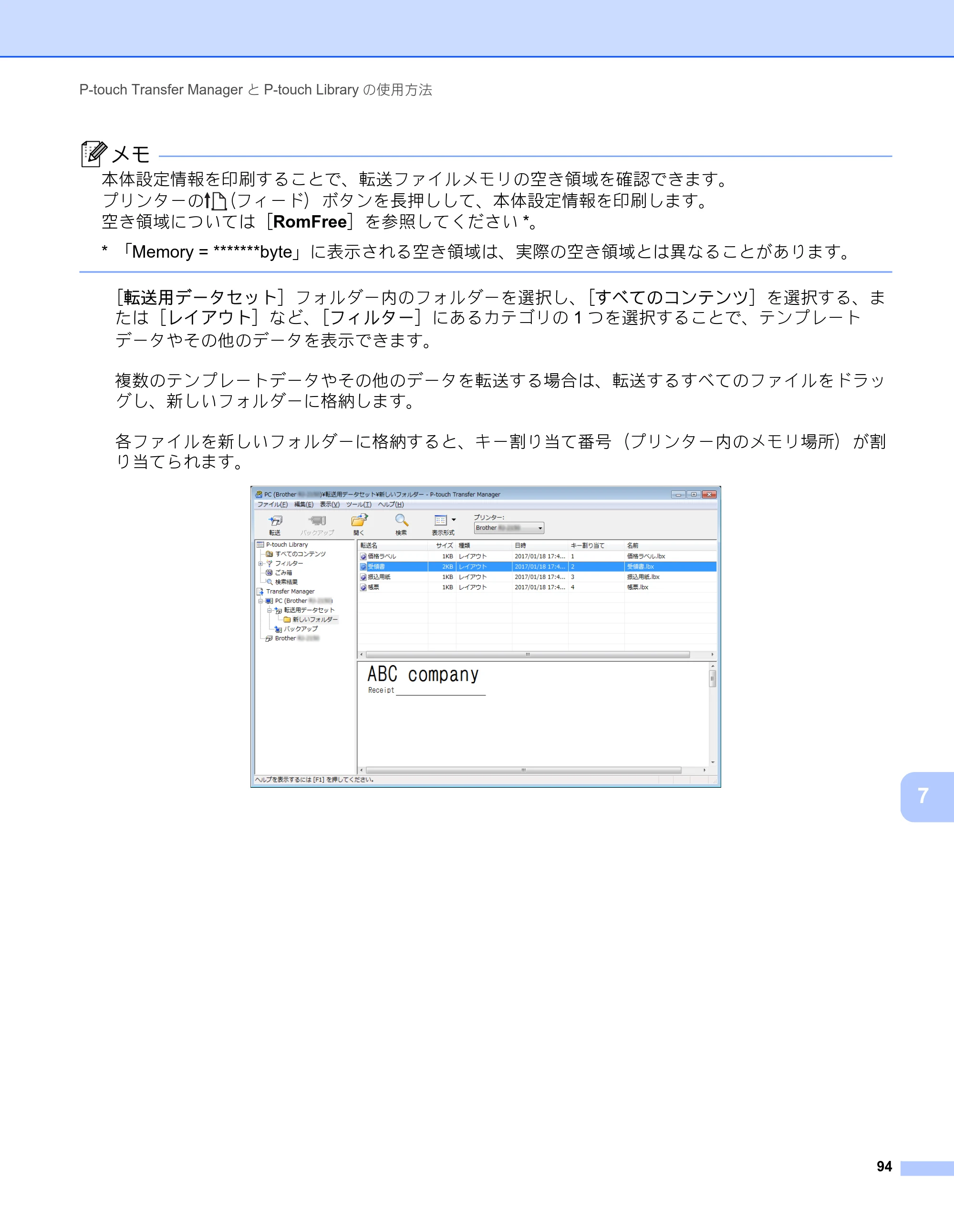This screenshot has height=1232, width=954.
Task: Sort by 転送名 column header
Action: (393, 545)
